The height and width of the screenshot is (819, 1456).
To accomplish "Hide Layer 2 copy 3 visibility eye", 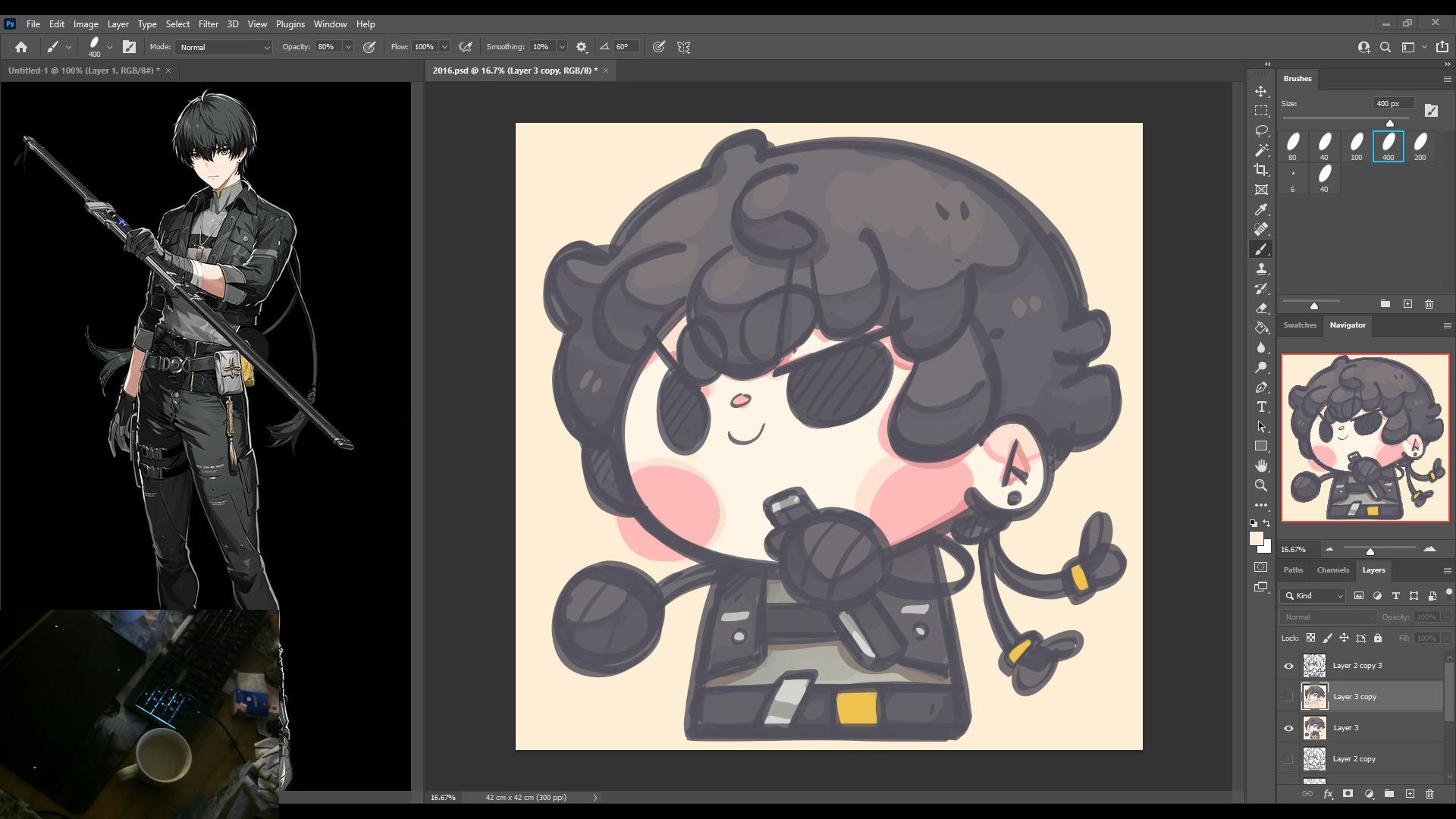I will 1288,666.
